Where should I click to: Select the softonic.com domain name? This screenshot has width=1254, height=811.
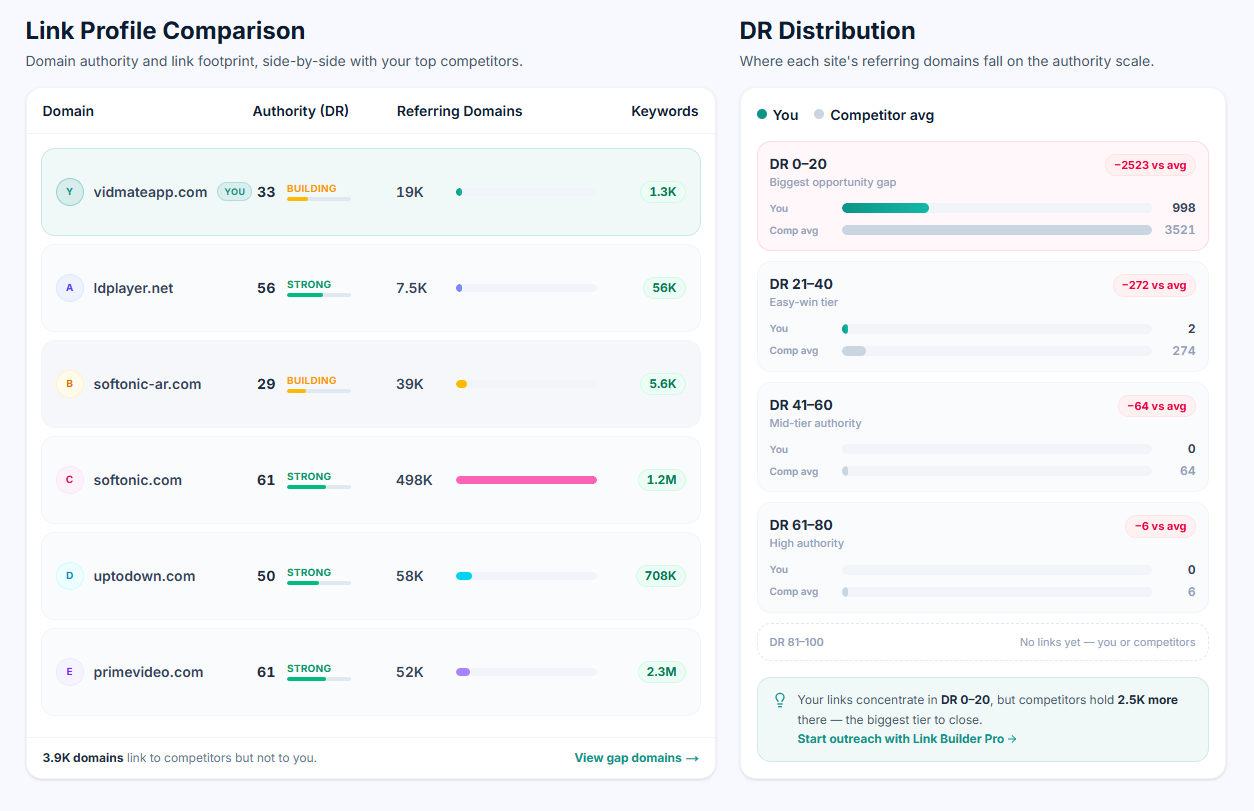pyautogui.click(x=137, y=480)
